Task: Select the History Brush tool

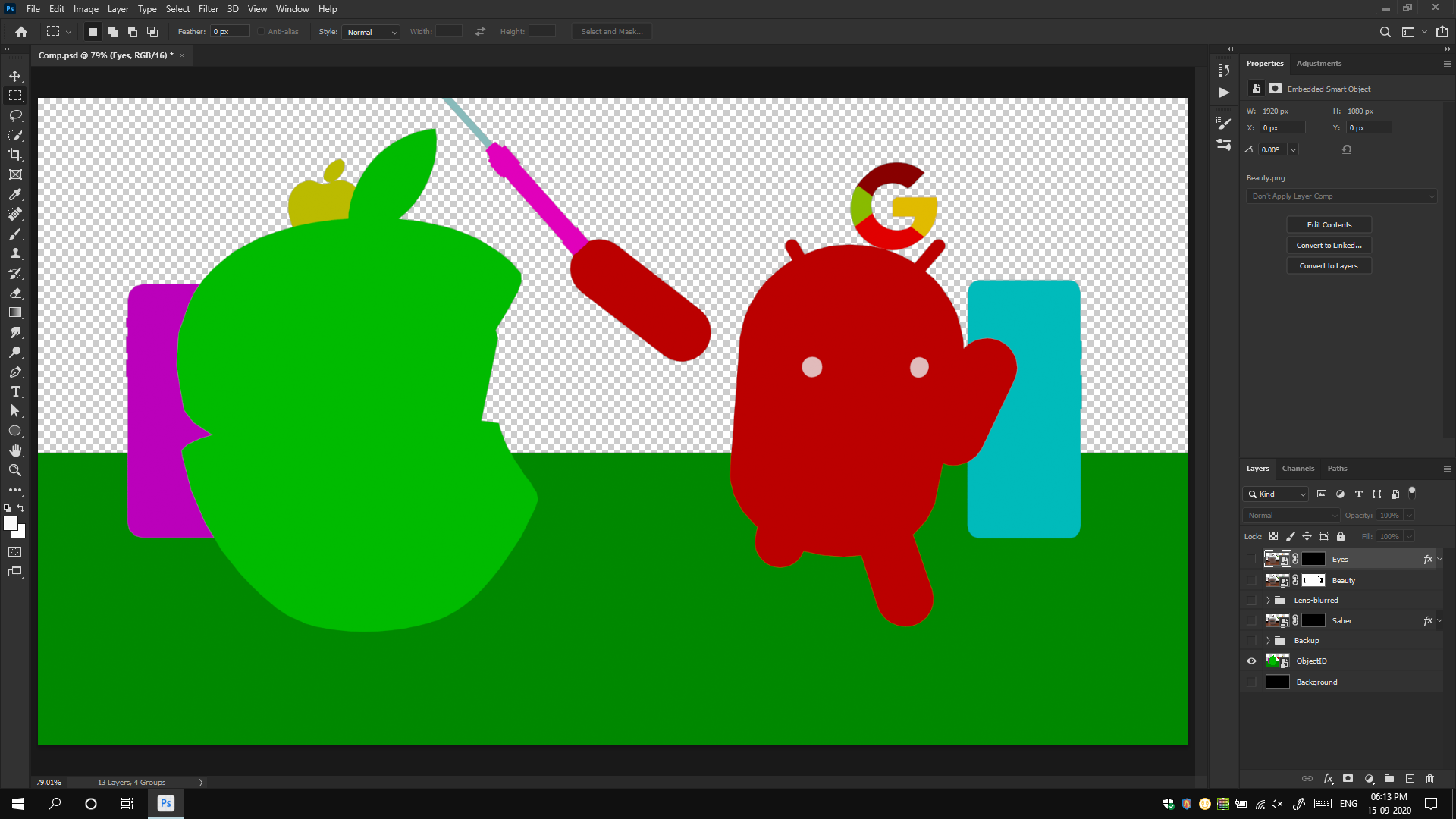Action: coord(15,273)
